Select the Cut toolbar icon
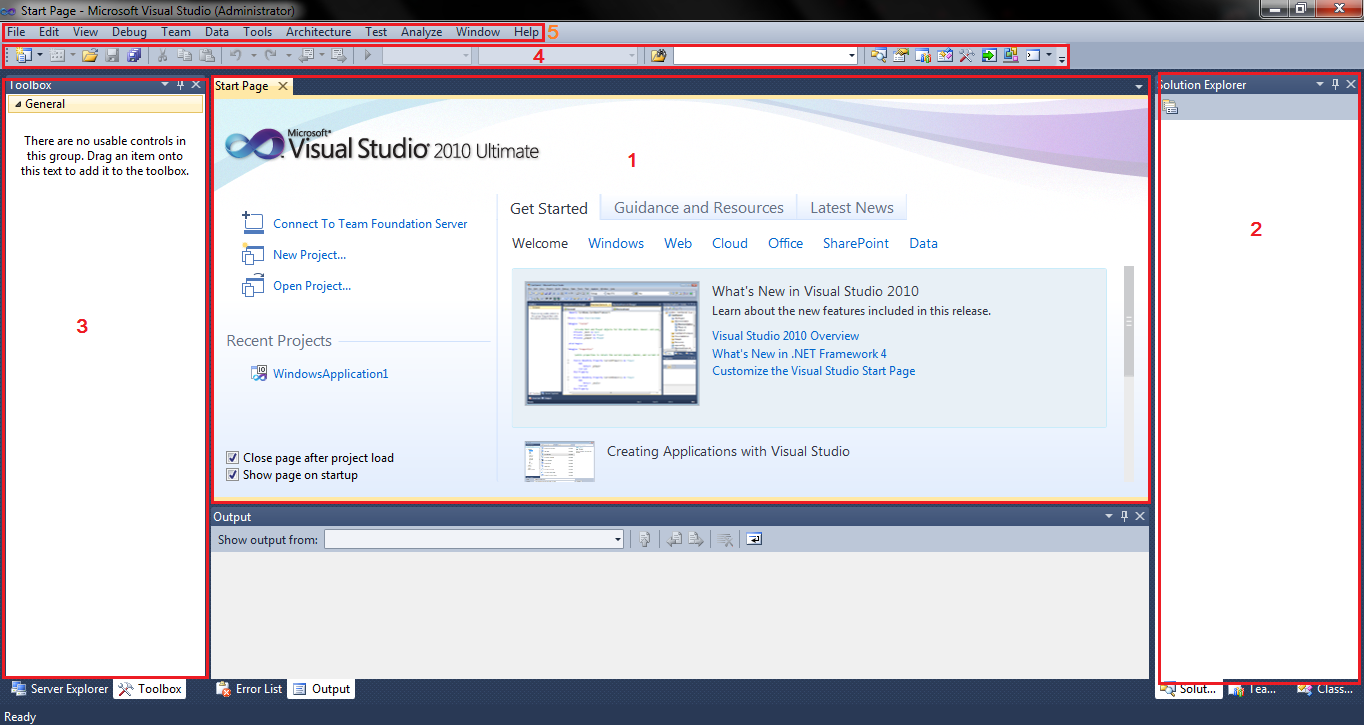This screenshot has height=725, width=1364. (163, 55)
